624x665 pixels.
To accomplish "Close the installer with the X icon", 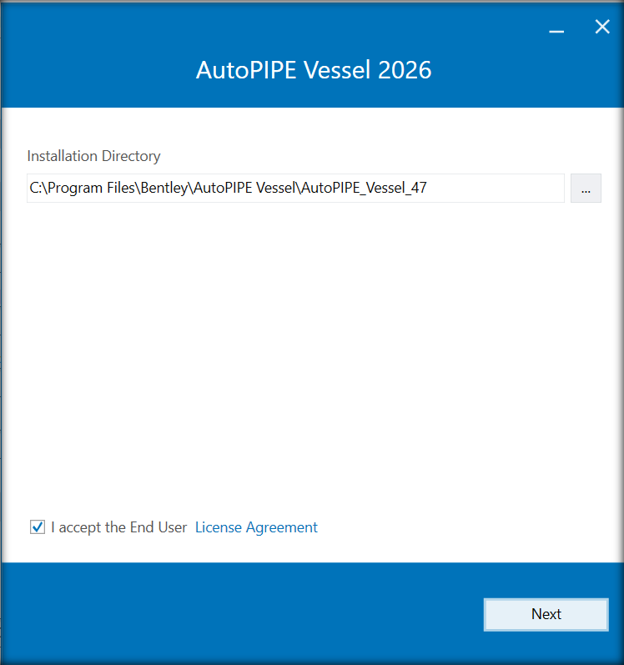I will tap(602, 27).
